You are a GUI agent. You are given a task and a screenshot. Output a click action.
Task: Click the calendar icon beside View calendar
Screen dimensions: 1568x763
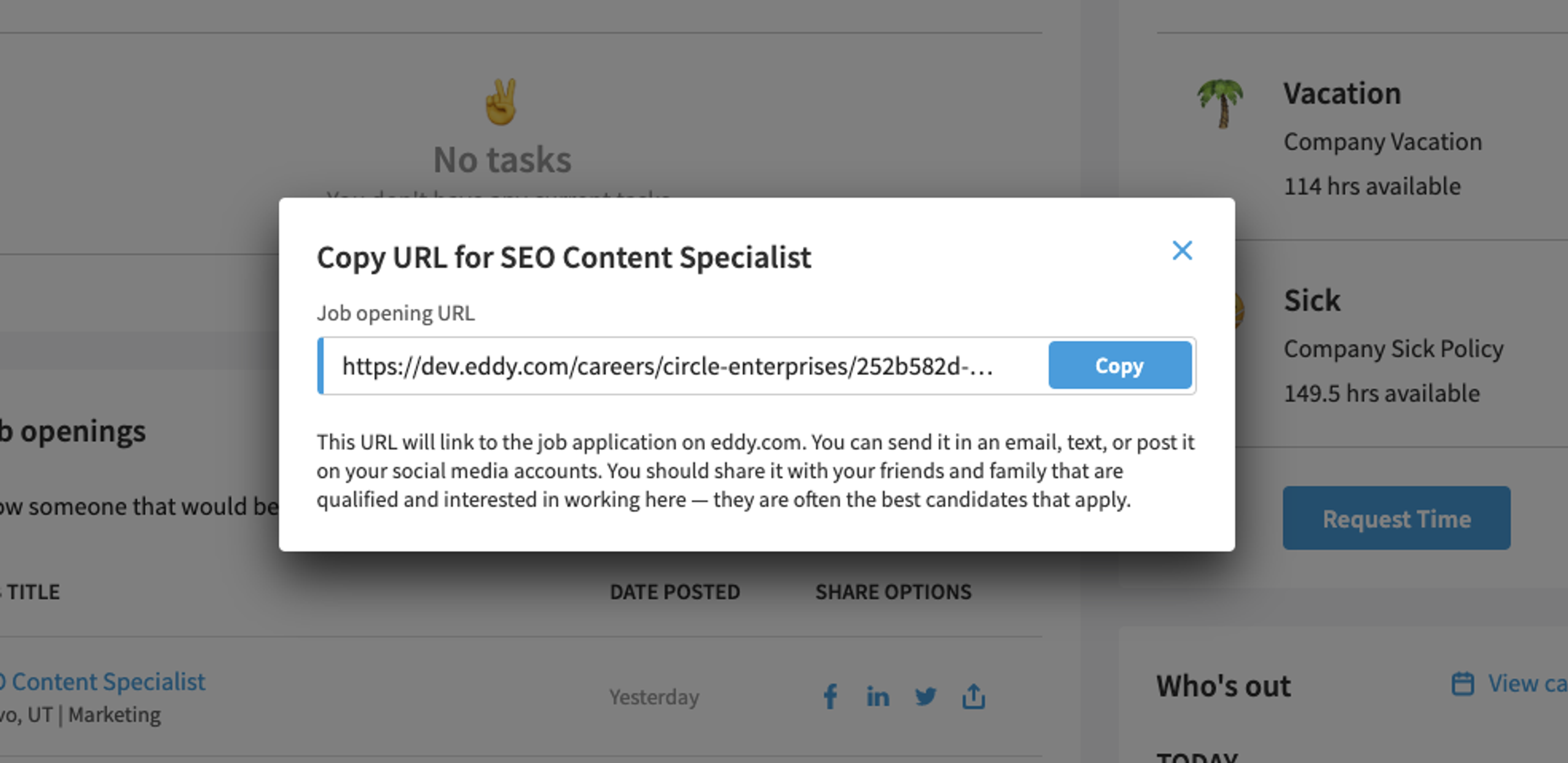tap(1463, 683)
